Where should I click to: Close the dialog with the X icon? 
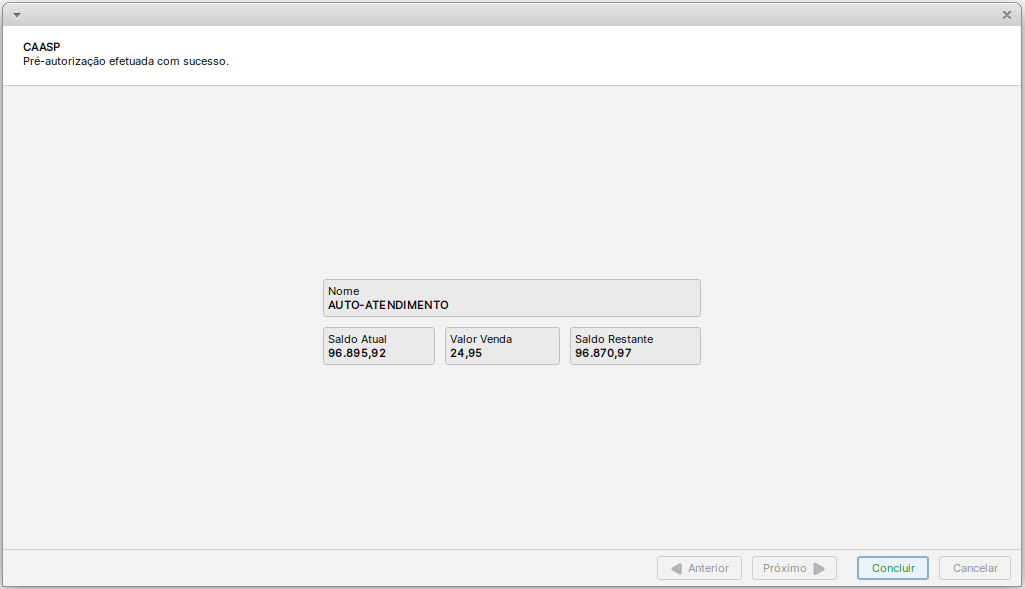(x=1006, y=15)
